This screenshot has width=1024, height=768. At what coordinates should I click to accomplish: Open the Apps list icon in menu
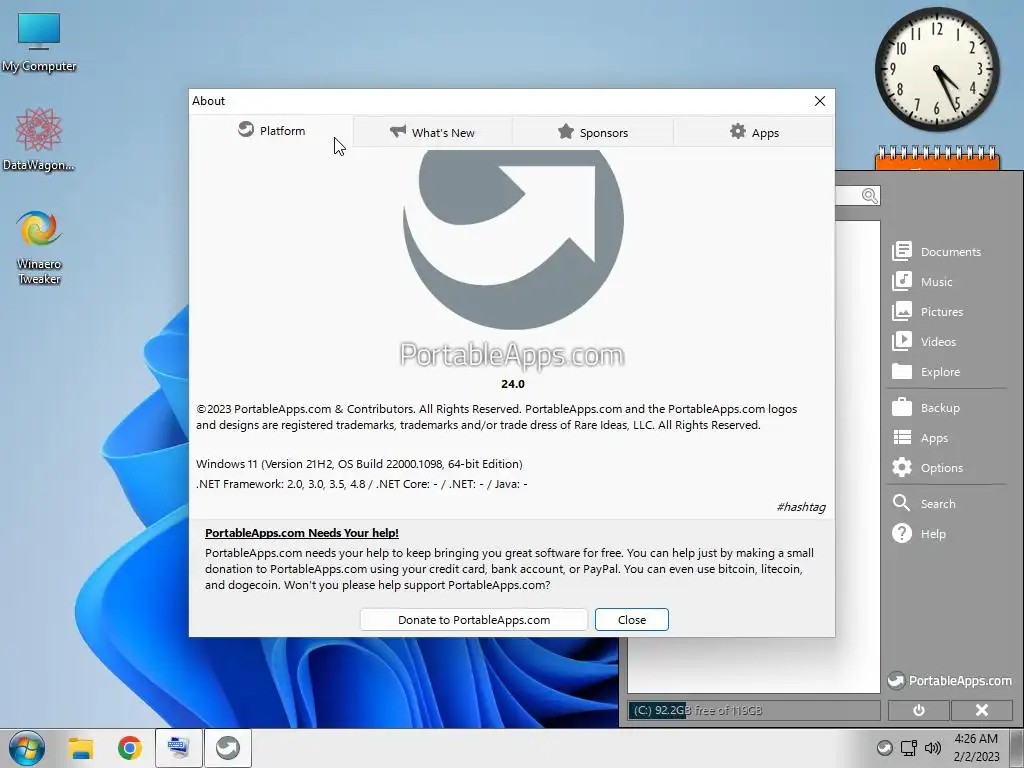902,438
